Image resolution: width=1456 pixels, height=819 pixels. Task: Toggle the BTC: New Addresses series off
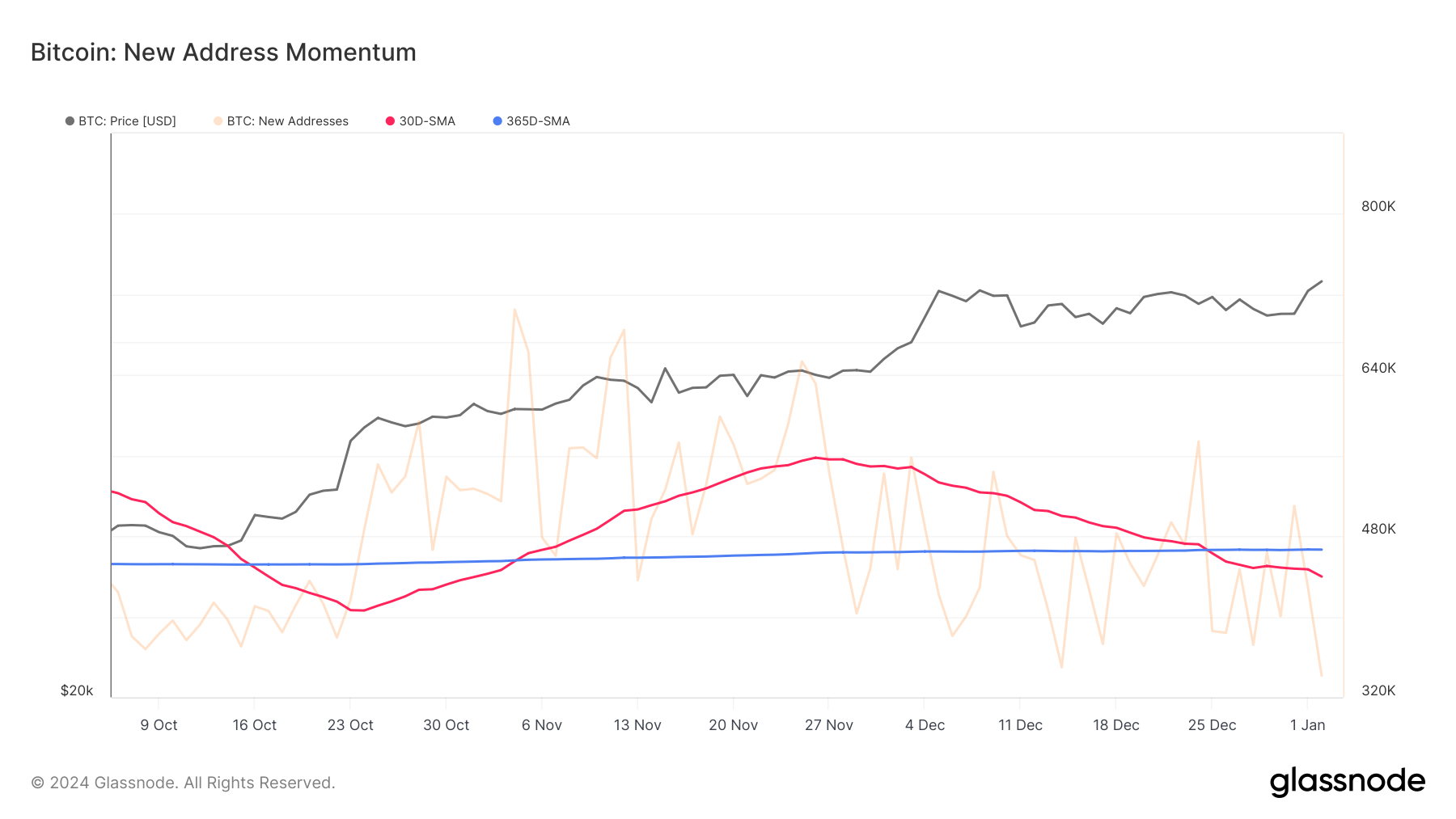click(288, 121)
